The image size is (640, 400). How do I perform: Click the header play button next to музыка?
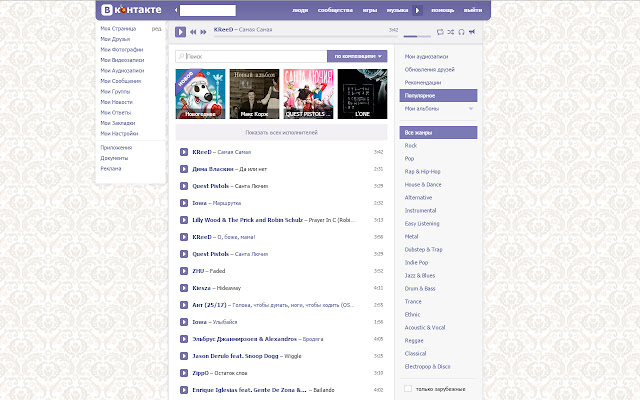tap(417, 10)
